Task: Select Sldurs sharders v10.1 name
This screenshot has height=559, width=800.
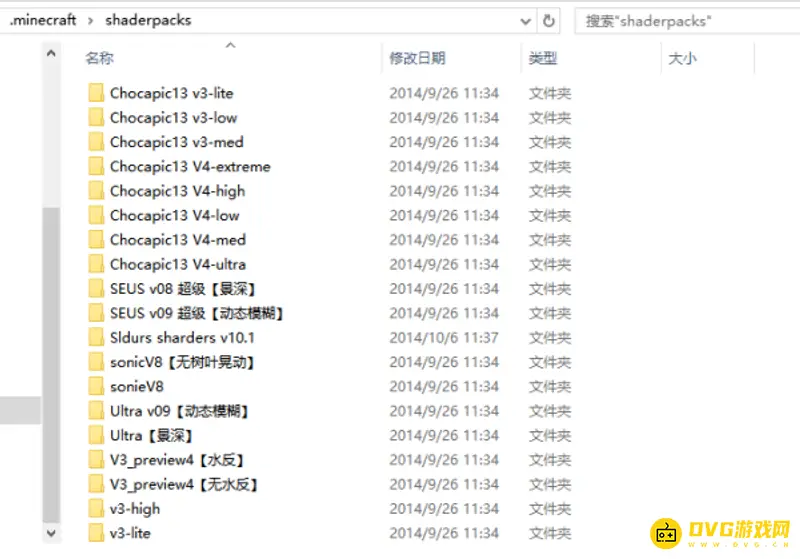Action: (182, 338)
